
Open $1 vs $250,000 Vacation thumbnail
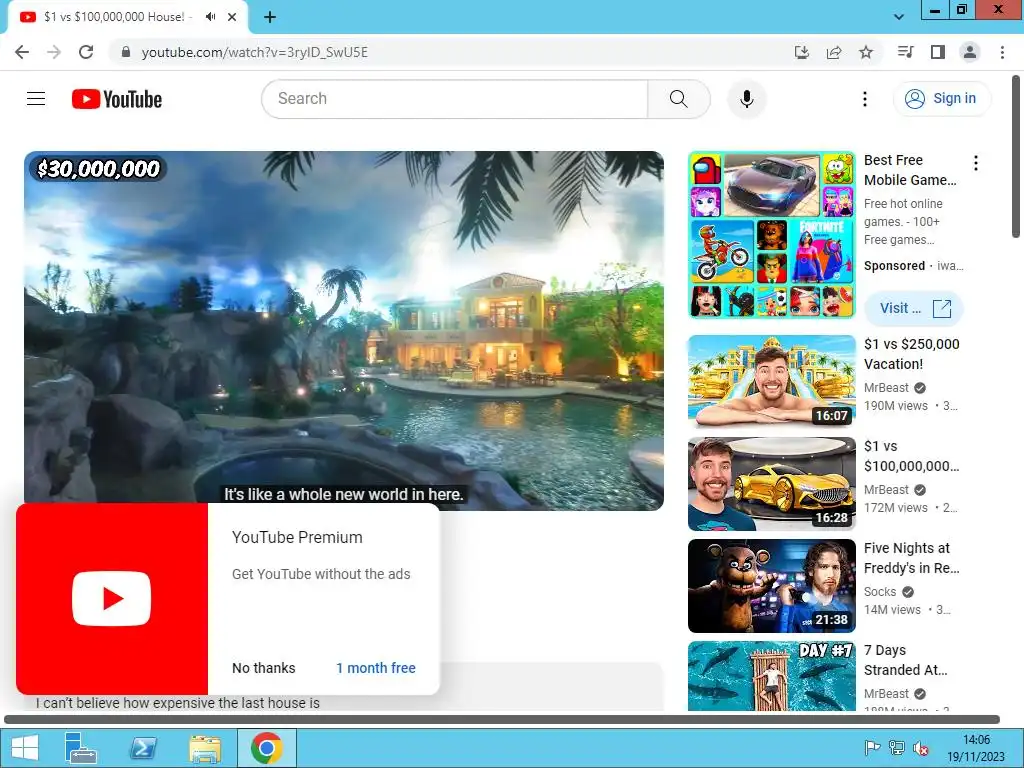tap(772, 381)
